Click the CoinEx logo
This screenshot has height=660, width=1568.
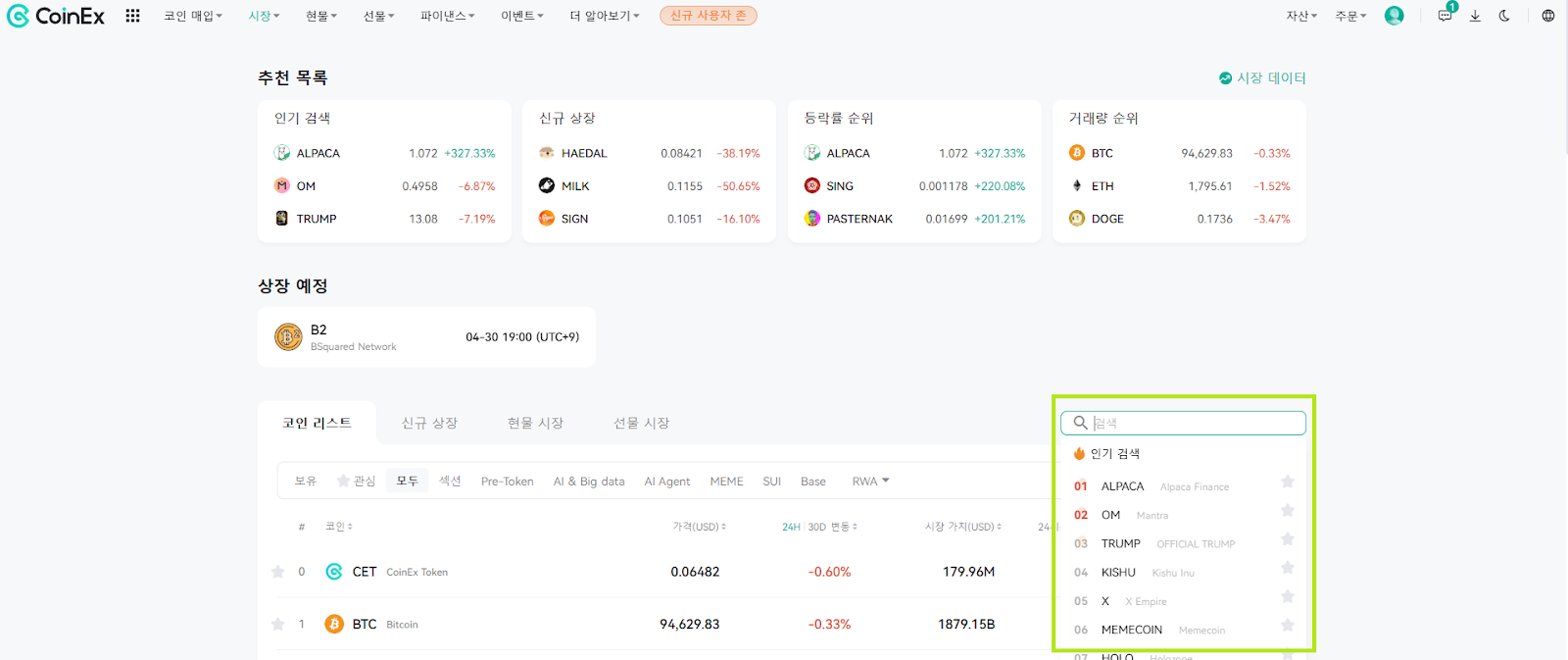56,16
